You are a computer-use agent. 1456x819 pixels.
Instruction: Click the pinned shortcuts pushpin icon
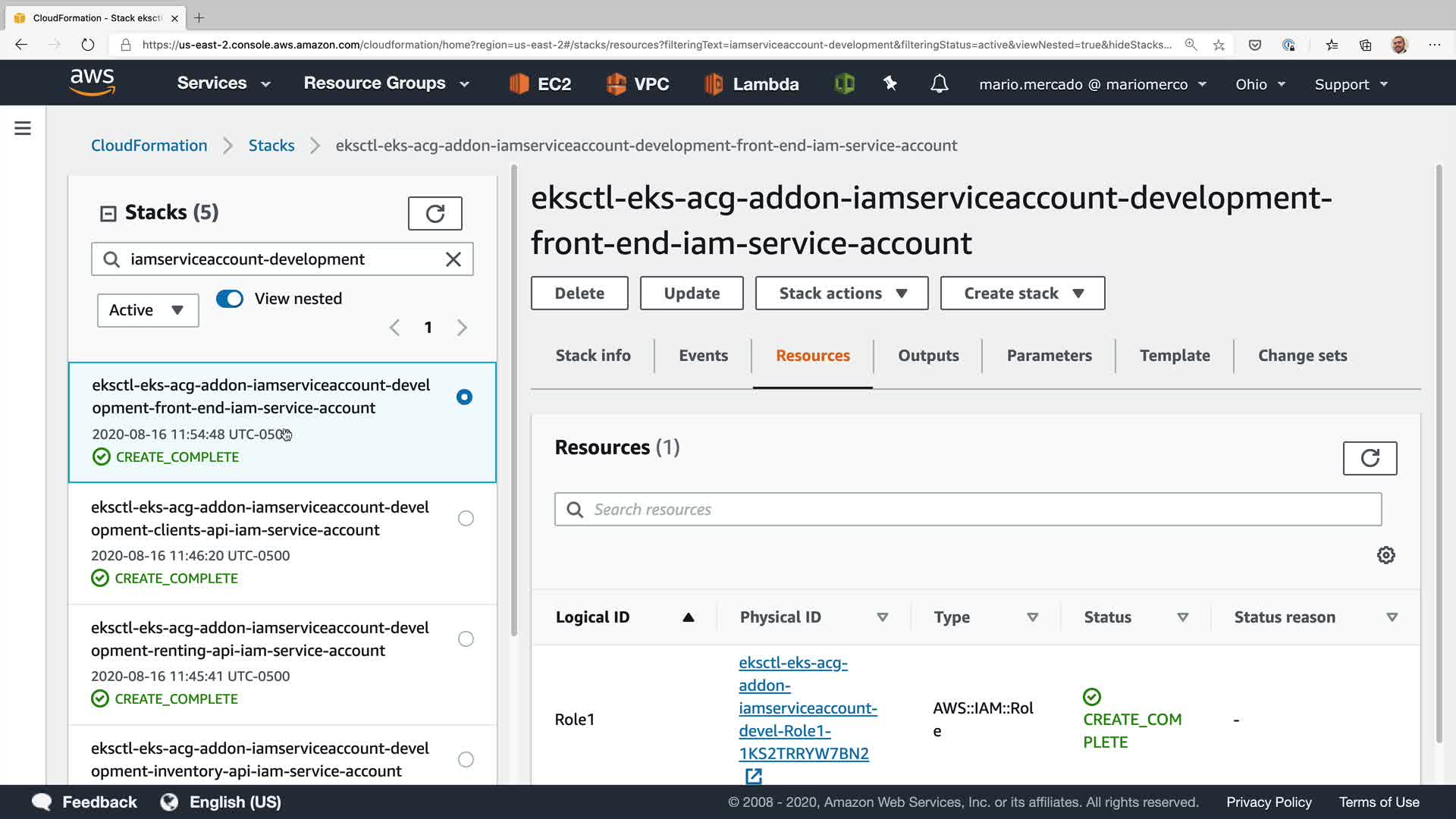pos(890,83)
